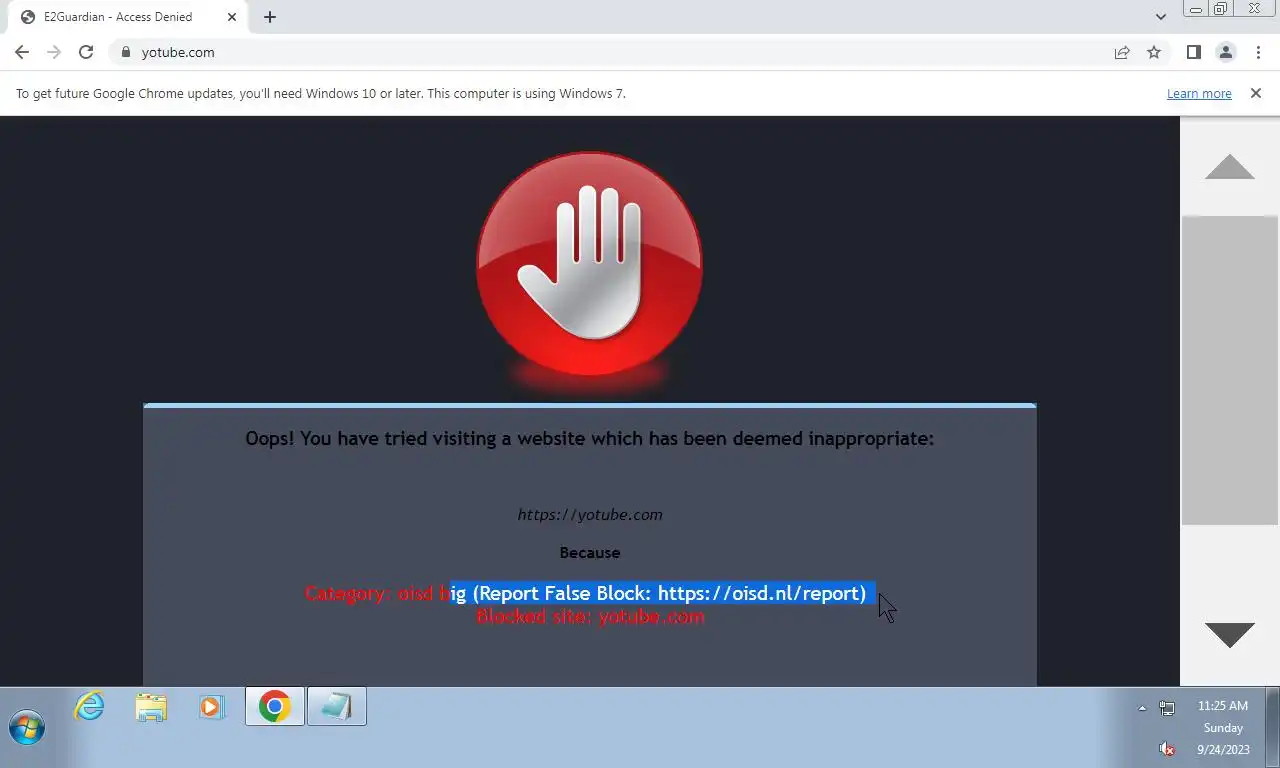
Task: Click the 'Because' text
Action: tap(590, 553)
